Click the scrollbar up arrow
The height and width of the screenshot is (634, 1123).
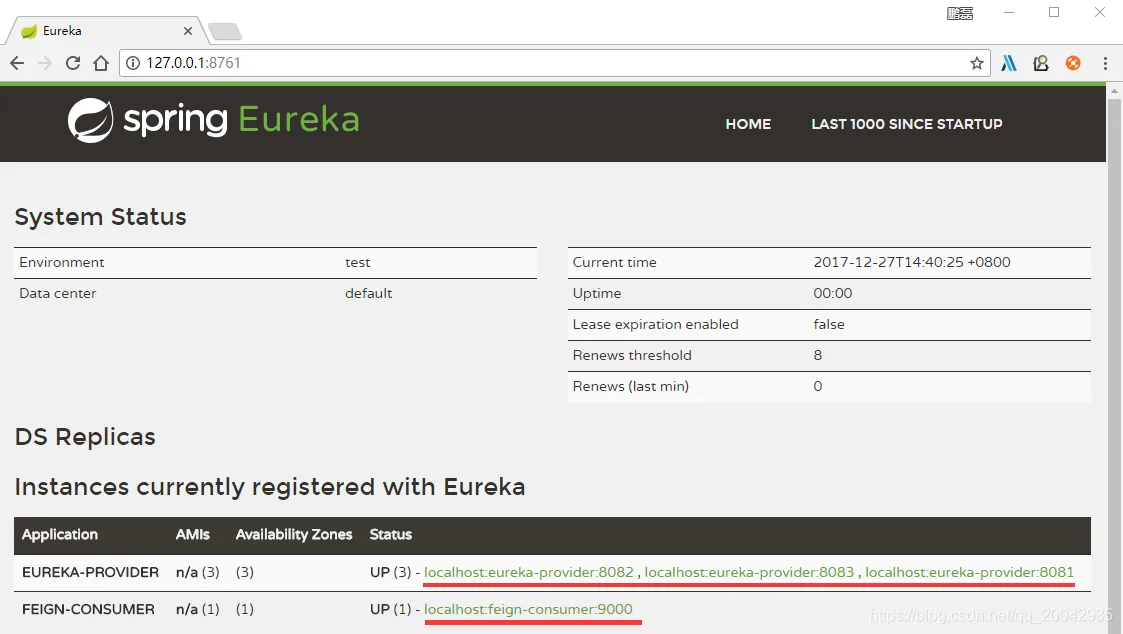1114,92
